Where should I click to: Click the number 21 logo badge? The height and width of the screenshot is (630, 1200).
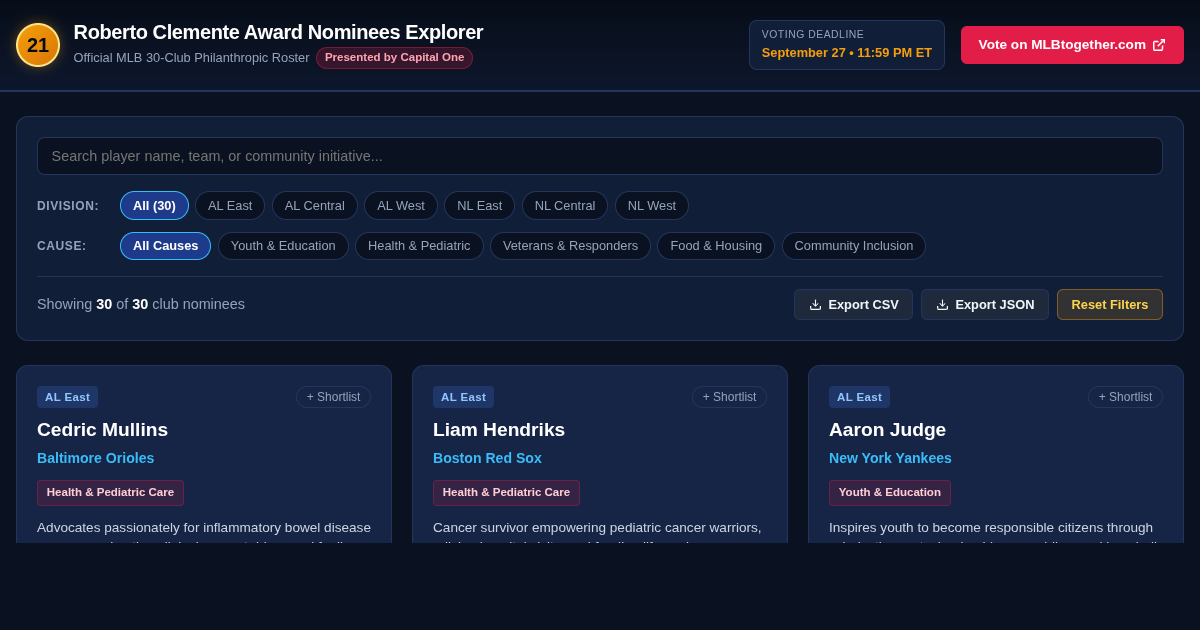click(x=38, y=45)
